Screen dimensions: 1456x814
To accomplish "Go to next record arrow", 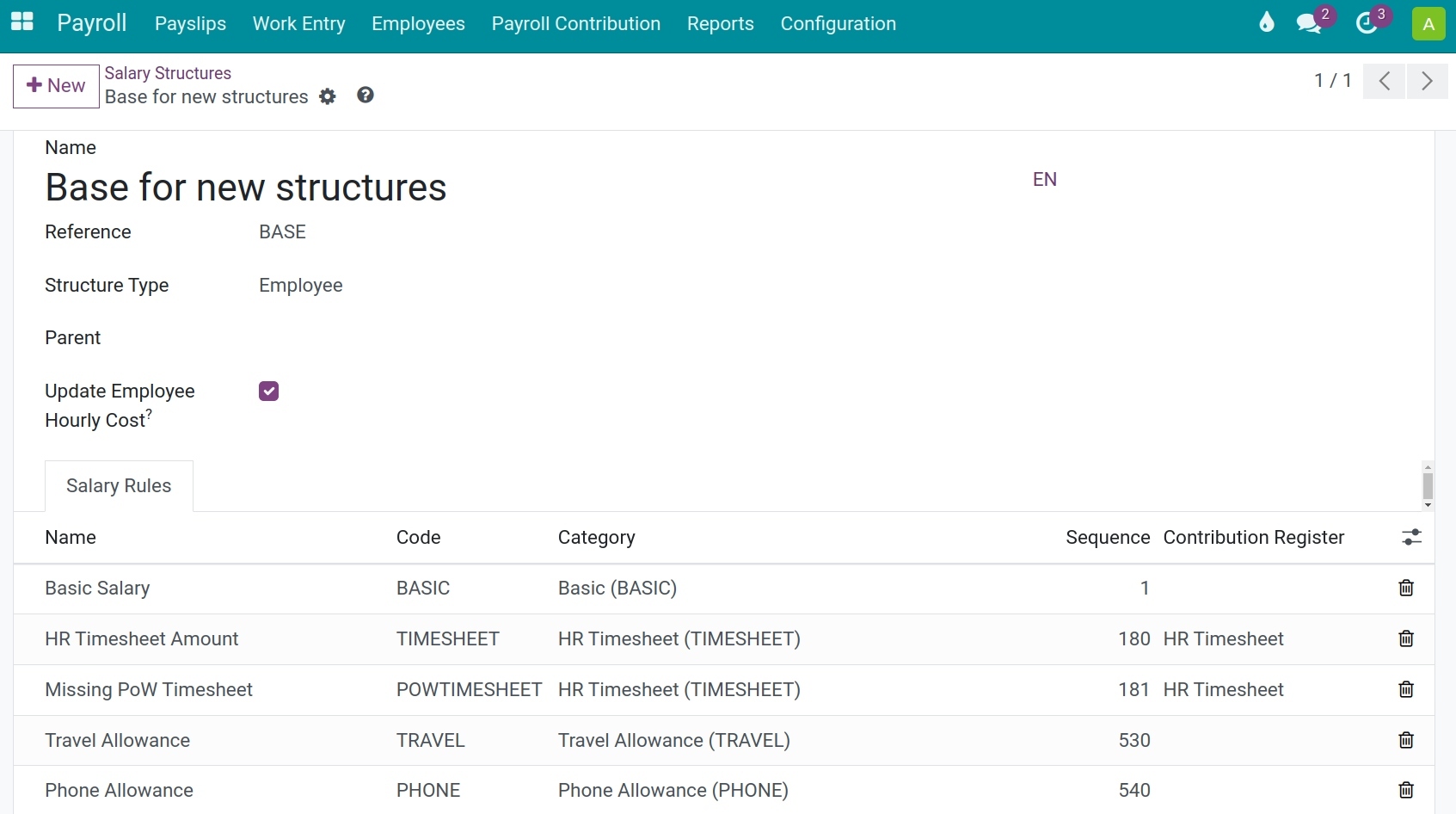I will (x=1427, y=81).
